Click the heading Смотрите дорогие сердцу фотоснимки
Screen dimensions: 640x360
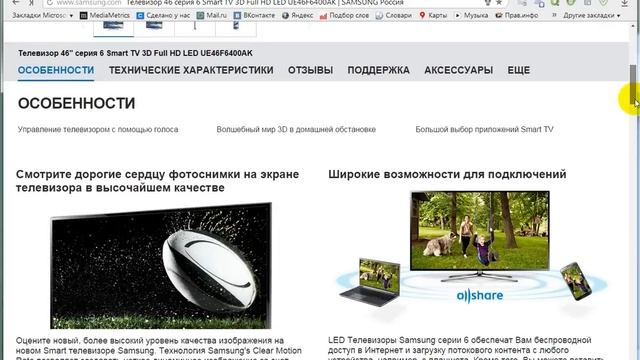point(158,181)
